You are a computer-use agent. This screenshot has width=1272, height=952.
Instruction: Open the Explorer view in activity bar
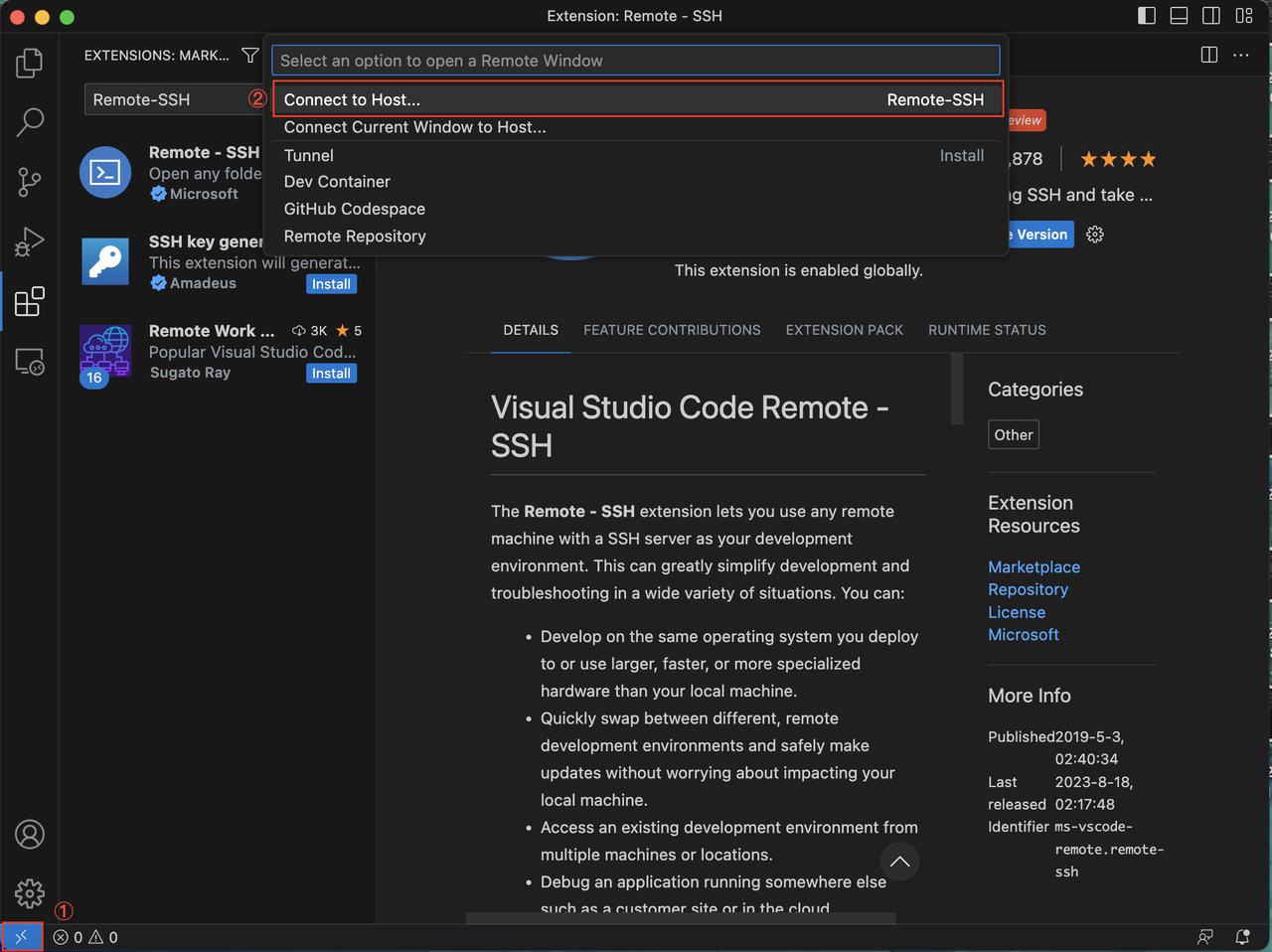click(x=30, y=64)
